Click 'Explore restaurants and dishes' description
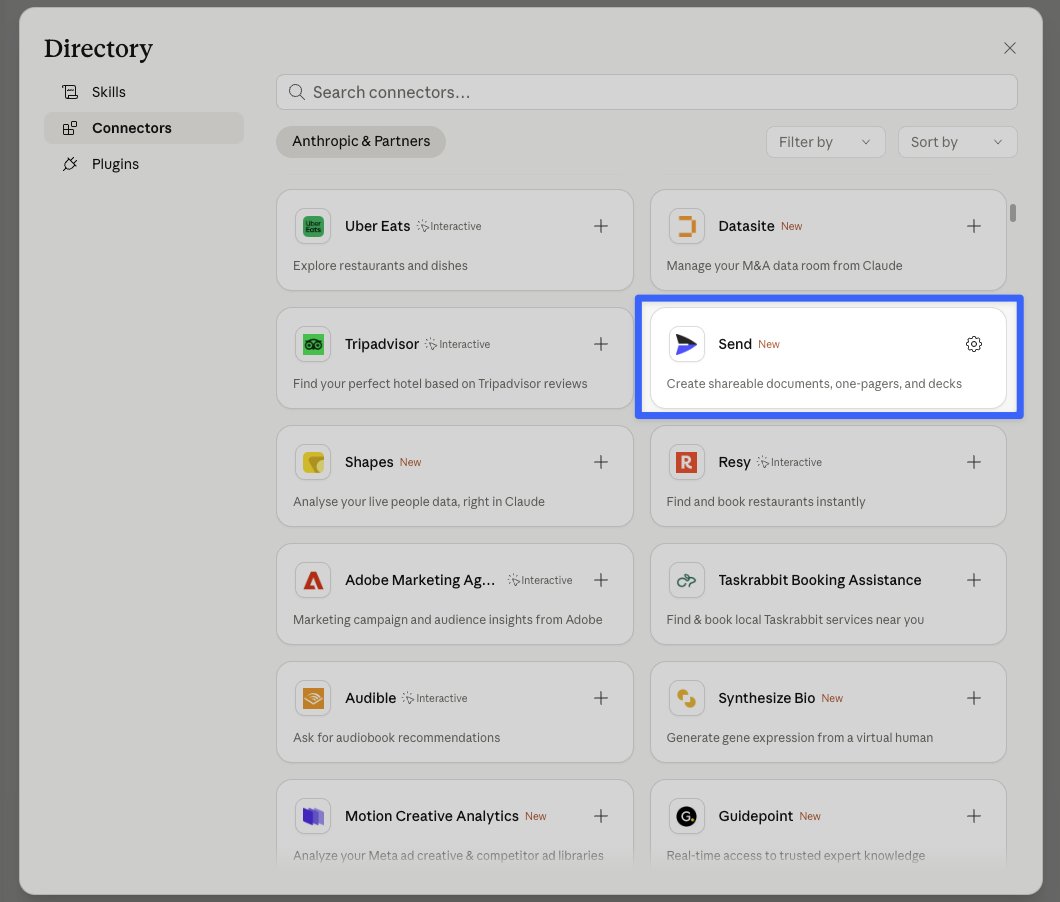1060x902 pixels. pos(380,266)
